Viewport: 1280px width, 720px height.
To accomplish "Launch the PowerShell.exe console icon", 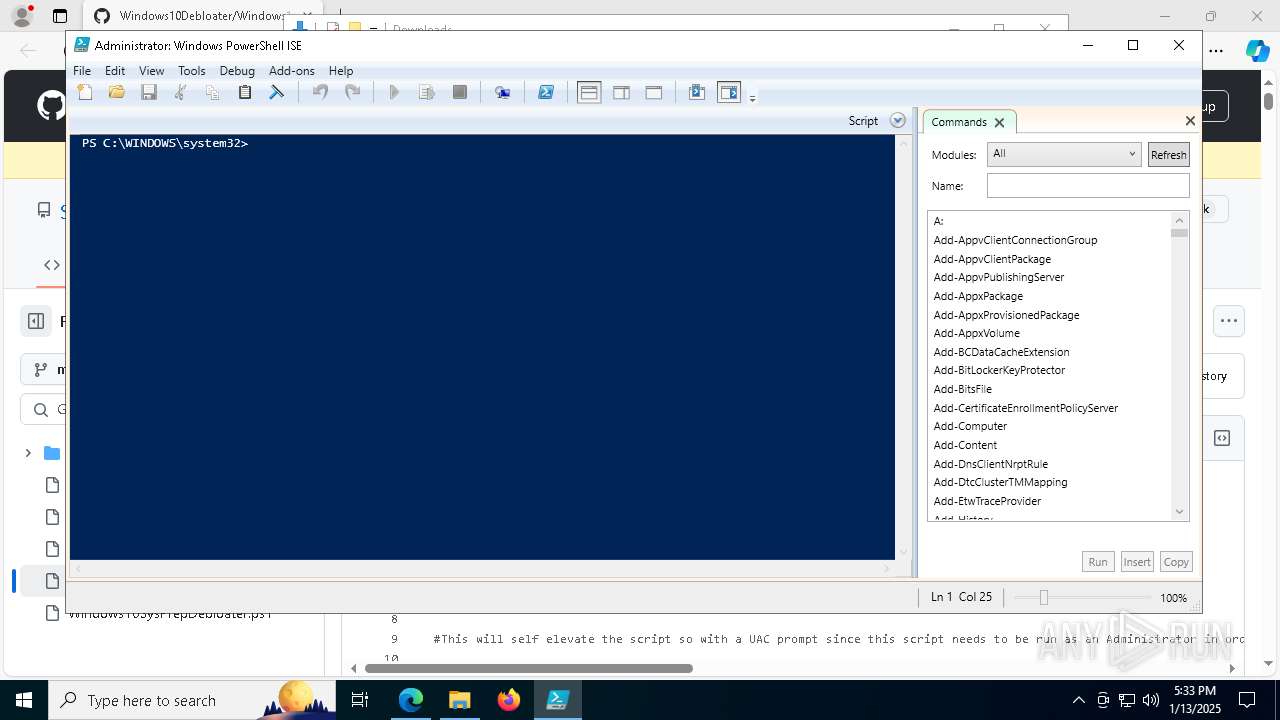I will (x=546, y=92).
